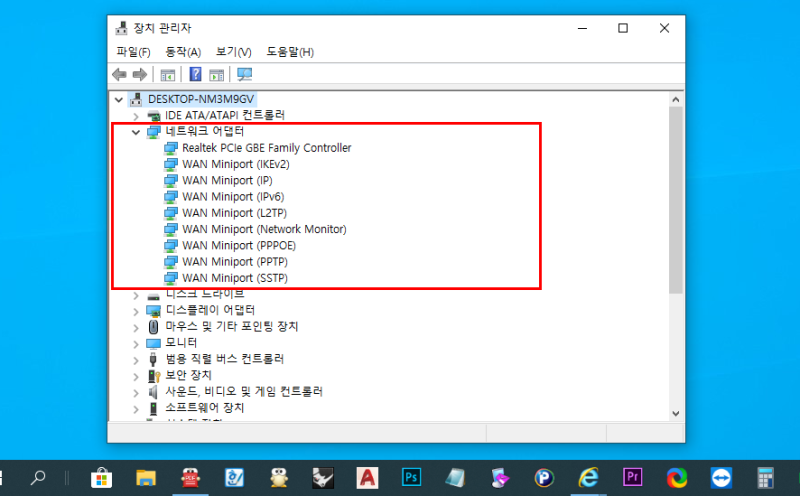Expand the 소프트웨어 장치 node
Viewport: 800px width, 496px height.
click(136, 409)
